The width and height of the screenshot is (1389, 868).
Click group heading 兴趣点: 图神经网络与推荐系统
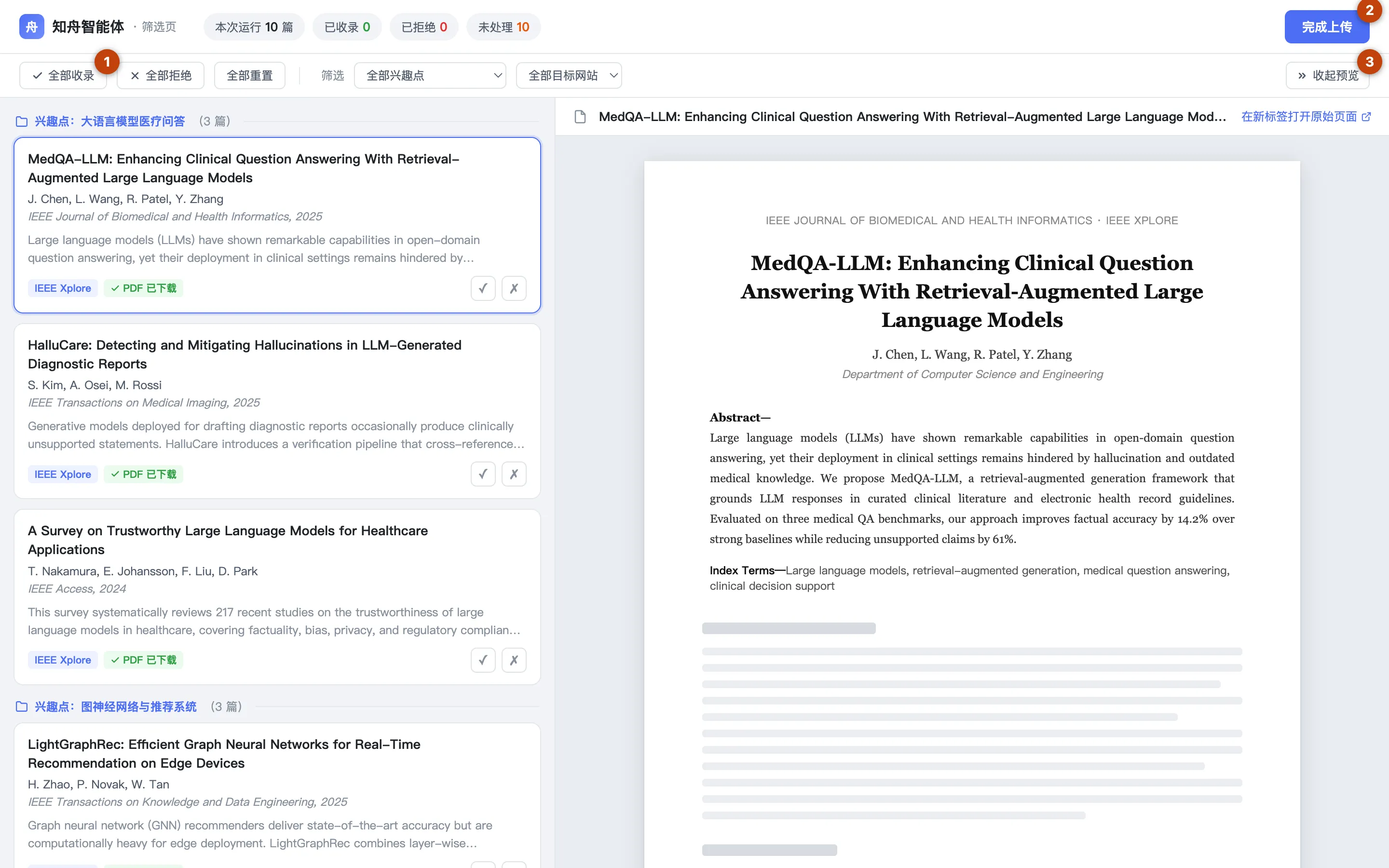pyautogui.click(x=115, y=706)
